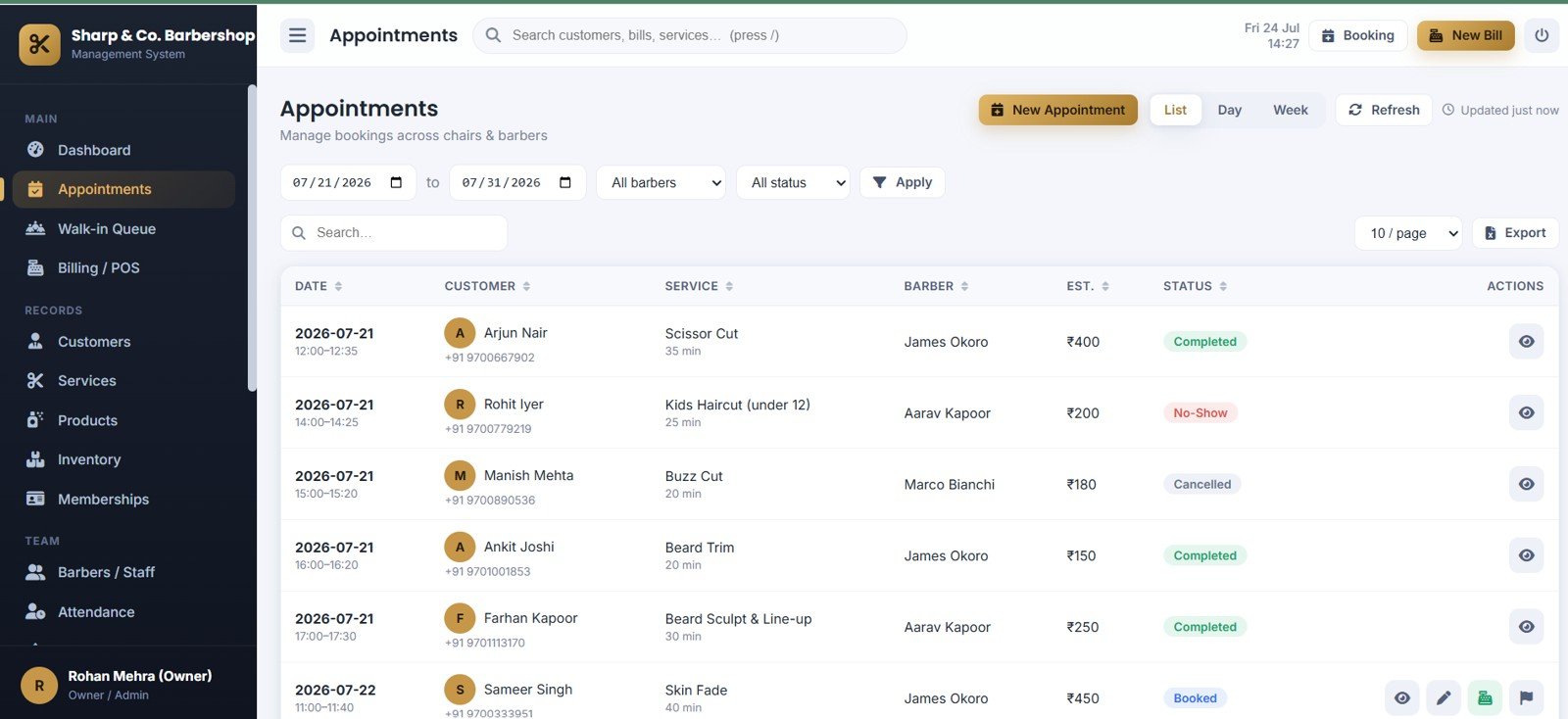Click Marco Bianchi barber name
The width and height of the screenshot is (1568, 719).
click(x=950, y=484)
